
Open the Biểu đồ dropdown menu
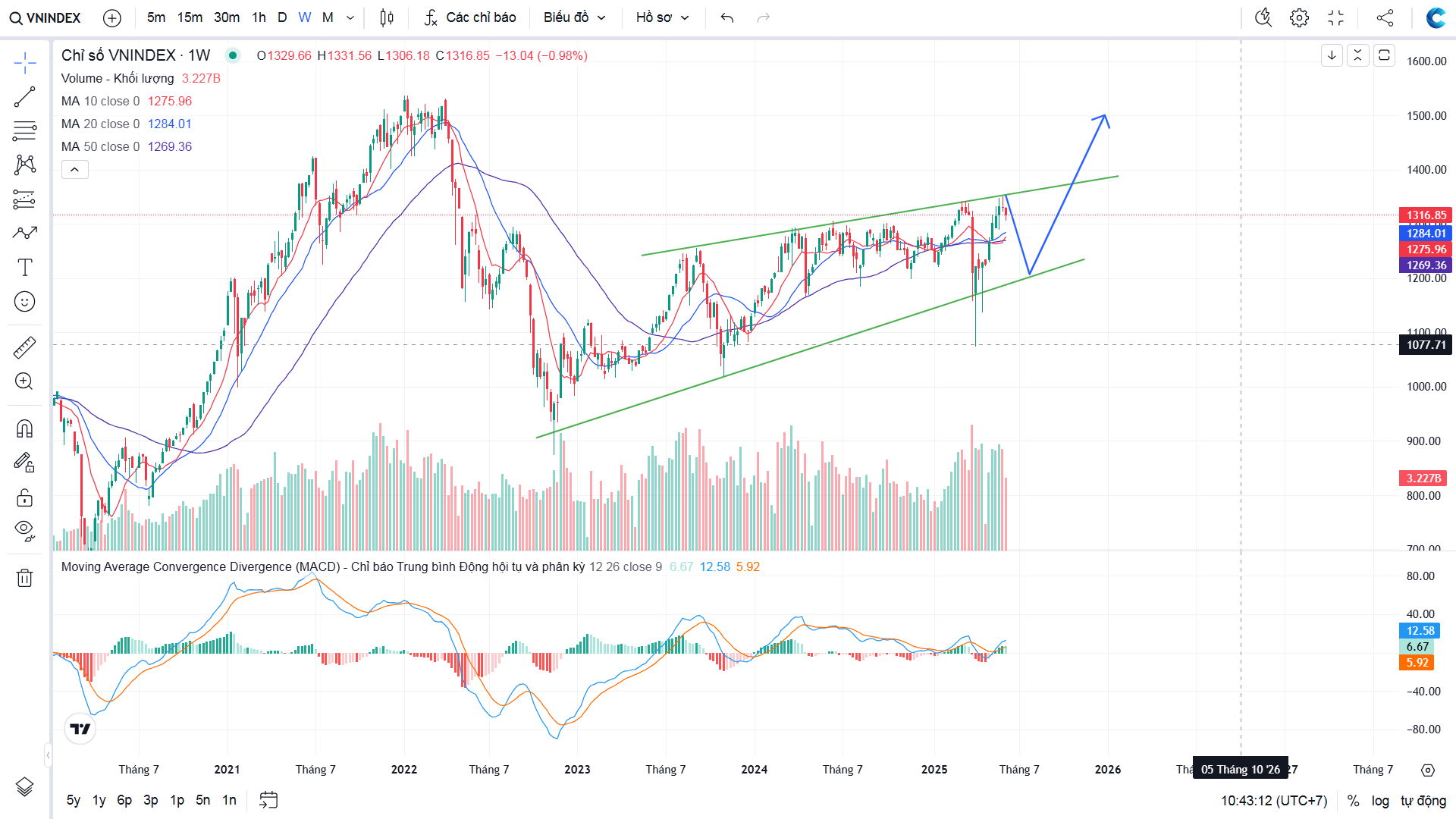pos(574,17)
